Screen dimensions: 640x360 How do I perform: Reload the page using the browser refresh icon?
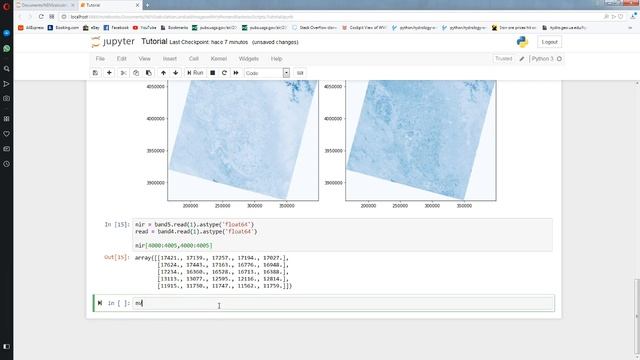click(41, 17)
